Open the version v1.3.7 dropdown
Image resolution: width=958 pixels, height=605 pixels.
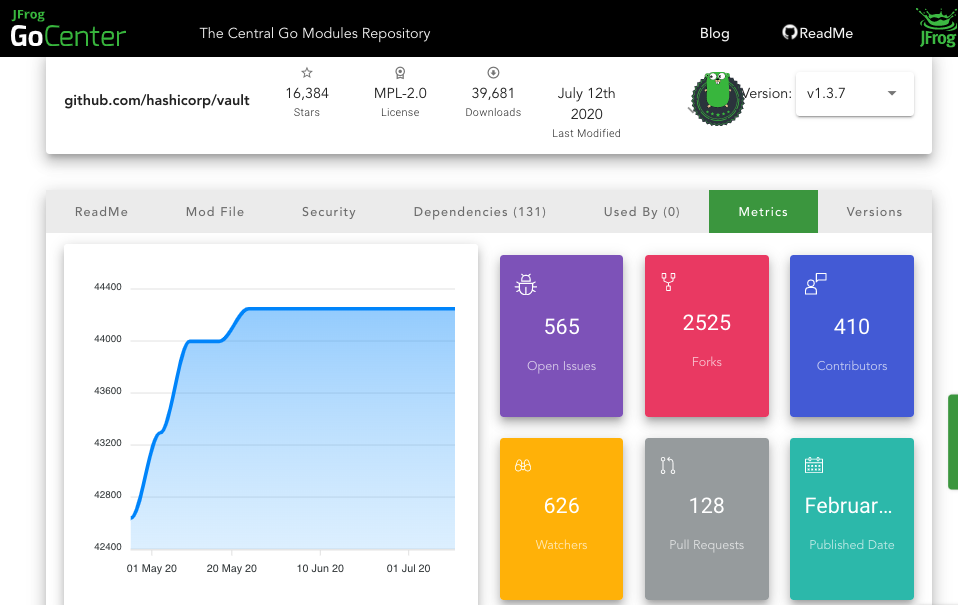click(854, 94)
